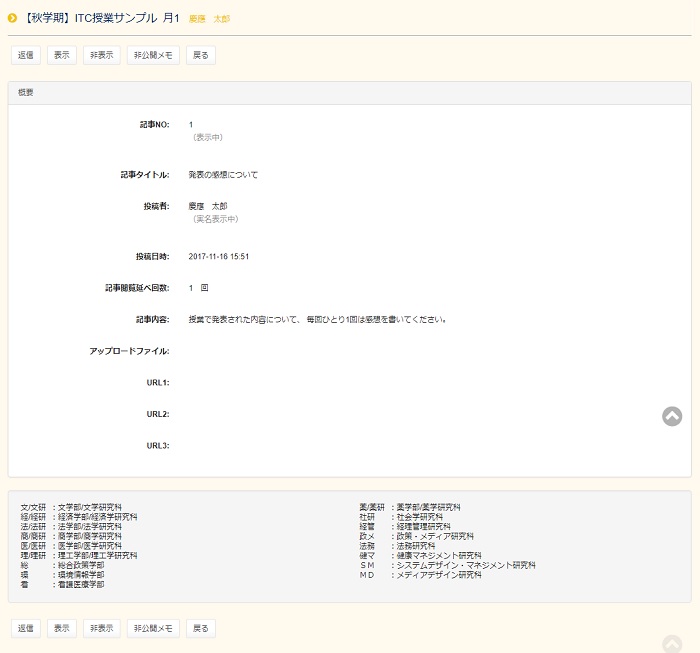
Task: Click the faded scroll-to-top arrow at page bottom
Action: [x=672, y=644]
